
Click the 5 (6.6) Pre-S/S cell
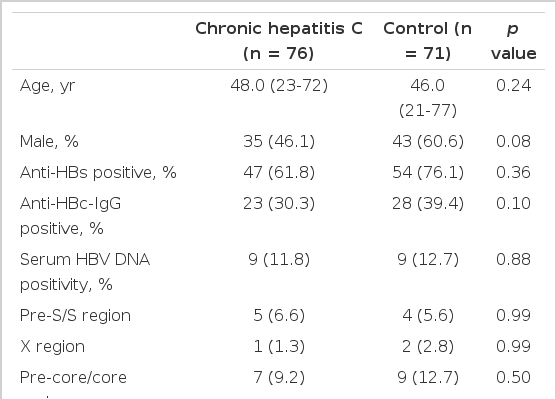pyautogui.click(x=279, y=315)
